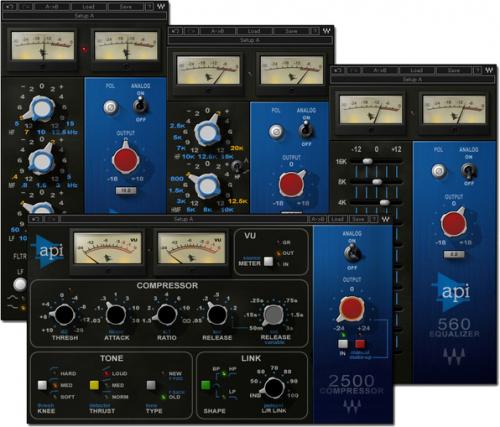Click the Setup A bar in the 550A window
The height and width of the screenshot is (427, 500).
[x=84, y=15]
